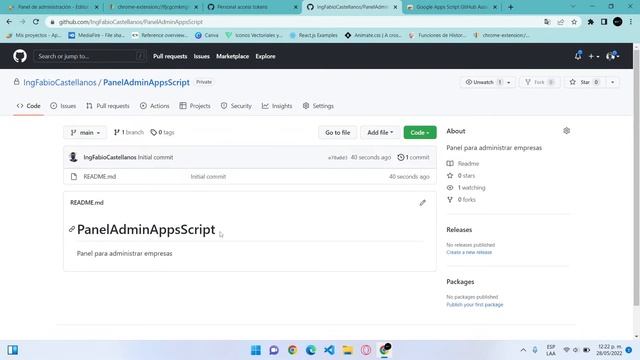640x360 pixels.
Task: Open 0 stars link in About
Action: coord(461,176)
